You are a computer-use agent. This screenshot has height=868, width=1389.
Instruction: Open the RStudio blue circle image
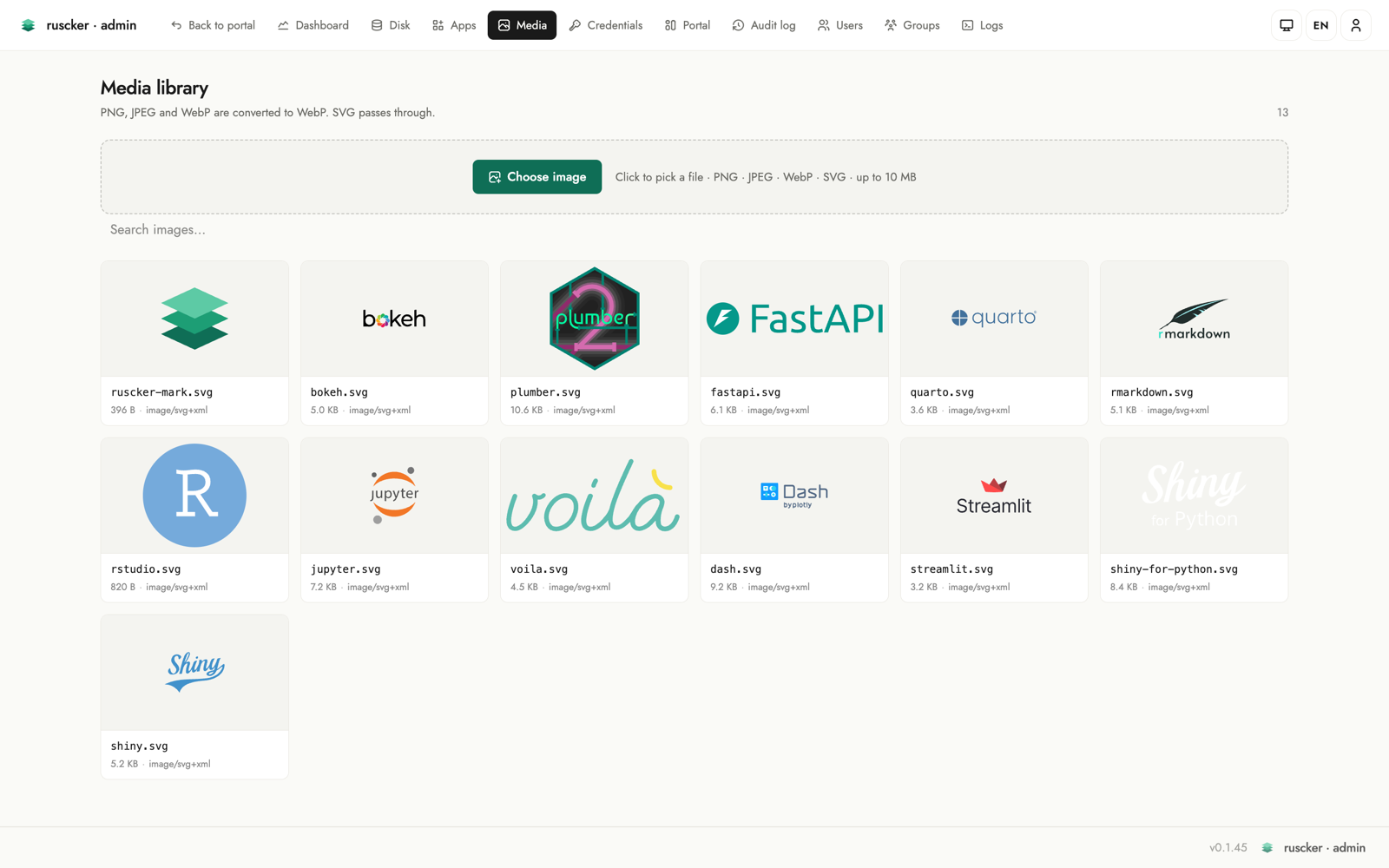194,496
